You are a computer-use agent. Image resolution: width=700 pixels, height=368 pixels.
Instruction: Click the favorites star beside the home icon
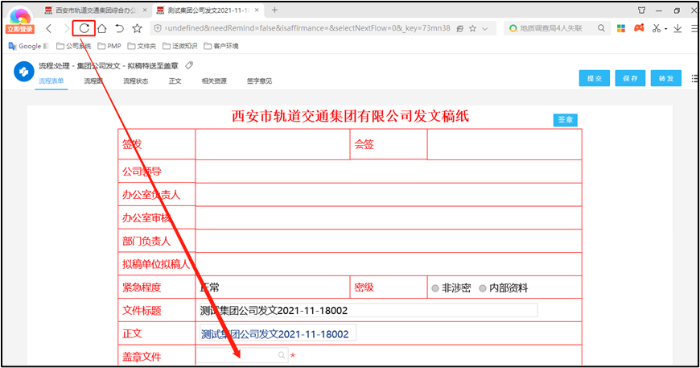[x=137, y=29]
